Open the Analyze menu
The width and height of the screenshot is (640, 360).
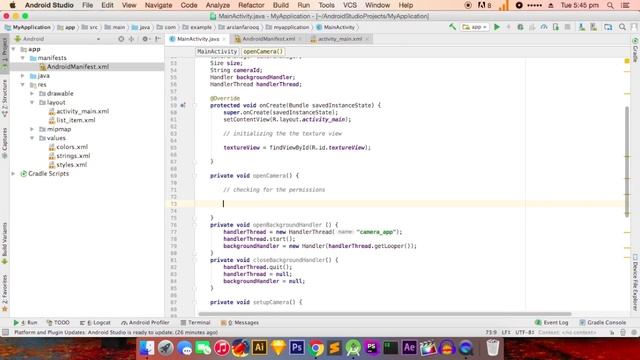(x=218, y=5)
